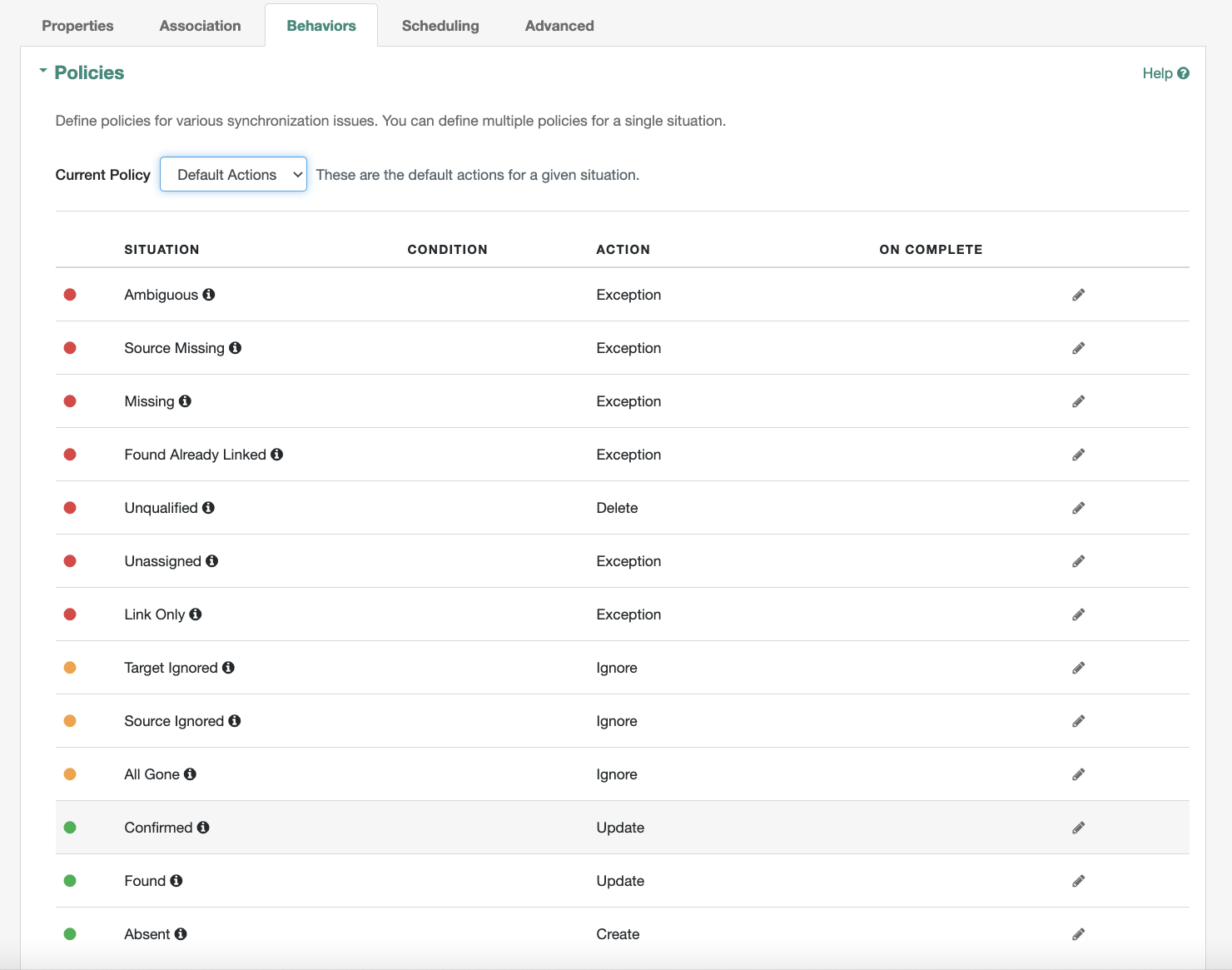Screen dimensions: 1232x970
Task: Select the Advanced tab
Action: click(559, 26)
